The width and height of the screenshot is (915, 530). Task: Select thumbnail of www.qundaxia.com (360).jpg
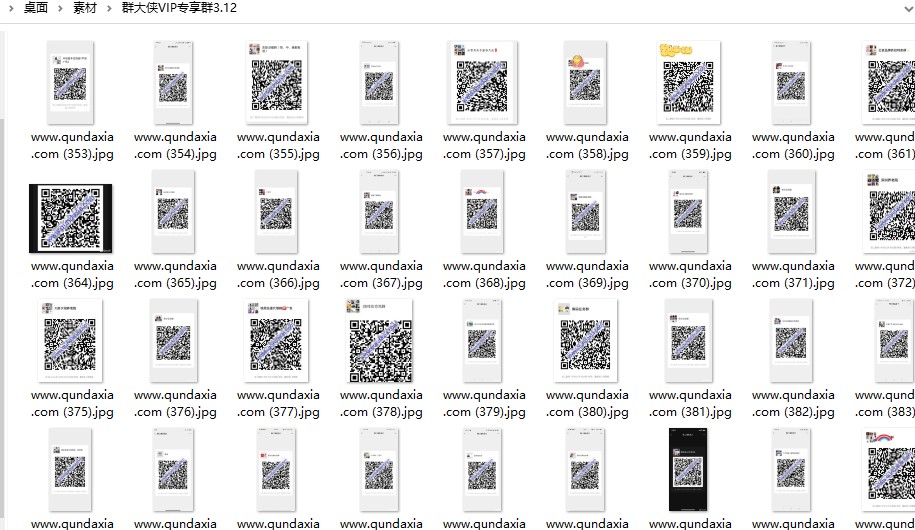[x=791, y=82]
